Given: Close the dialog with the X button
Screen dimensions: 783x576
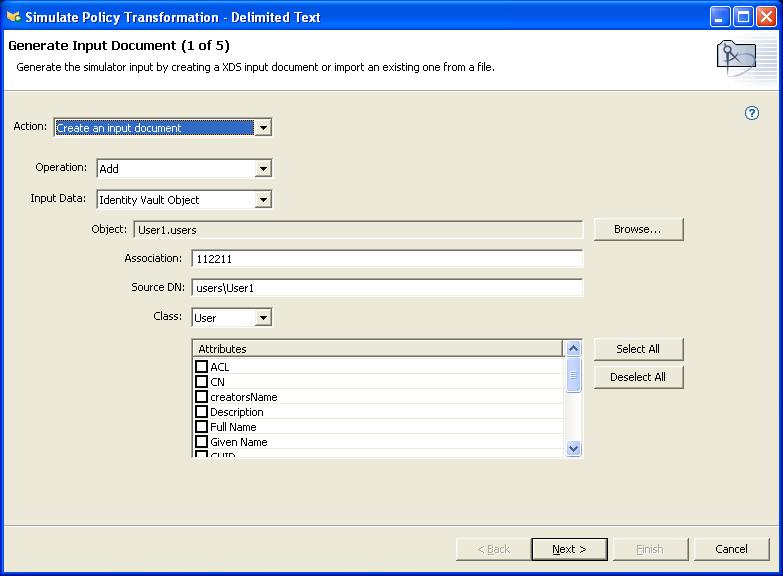Looking at the screenshot, I should tap(767, 16).
